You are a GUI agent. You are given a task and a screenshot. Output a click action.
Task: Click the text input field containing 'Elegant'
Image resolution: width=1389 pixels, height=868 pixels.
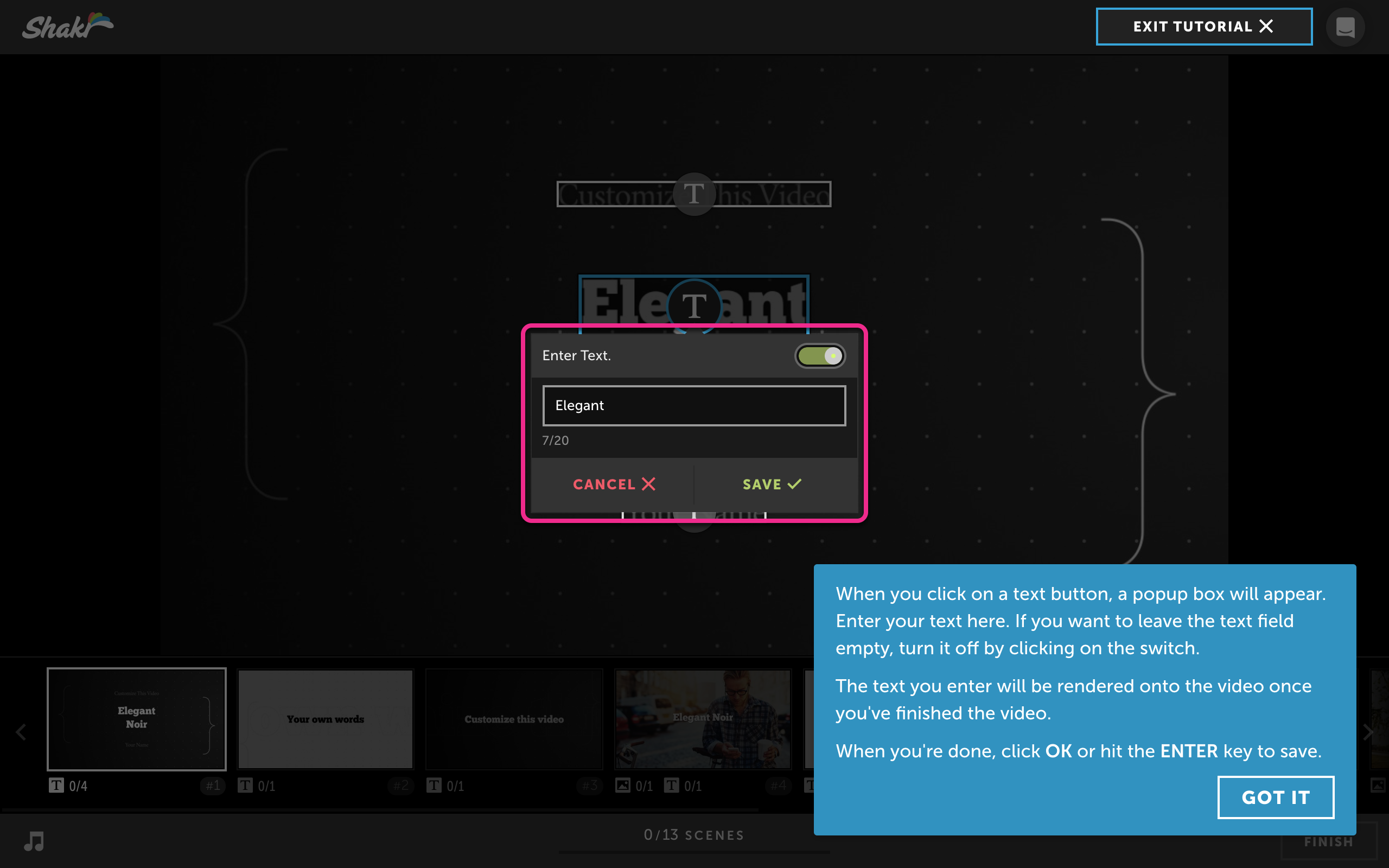coord(694,405)
